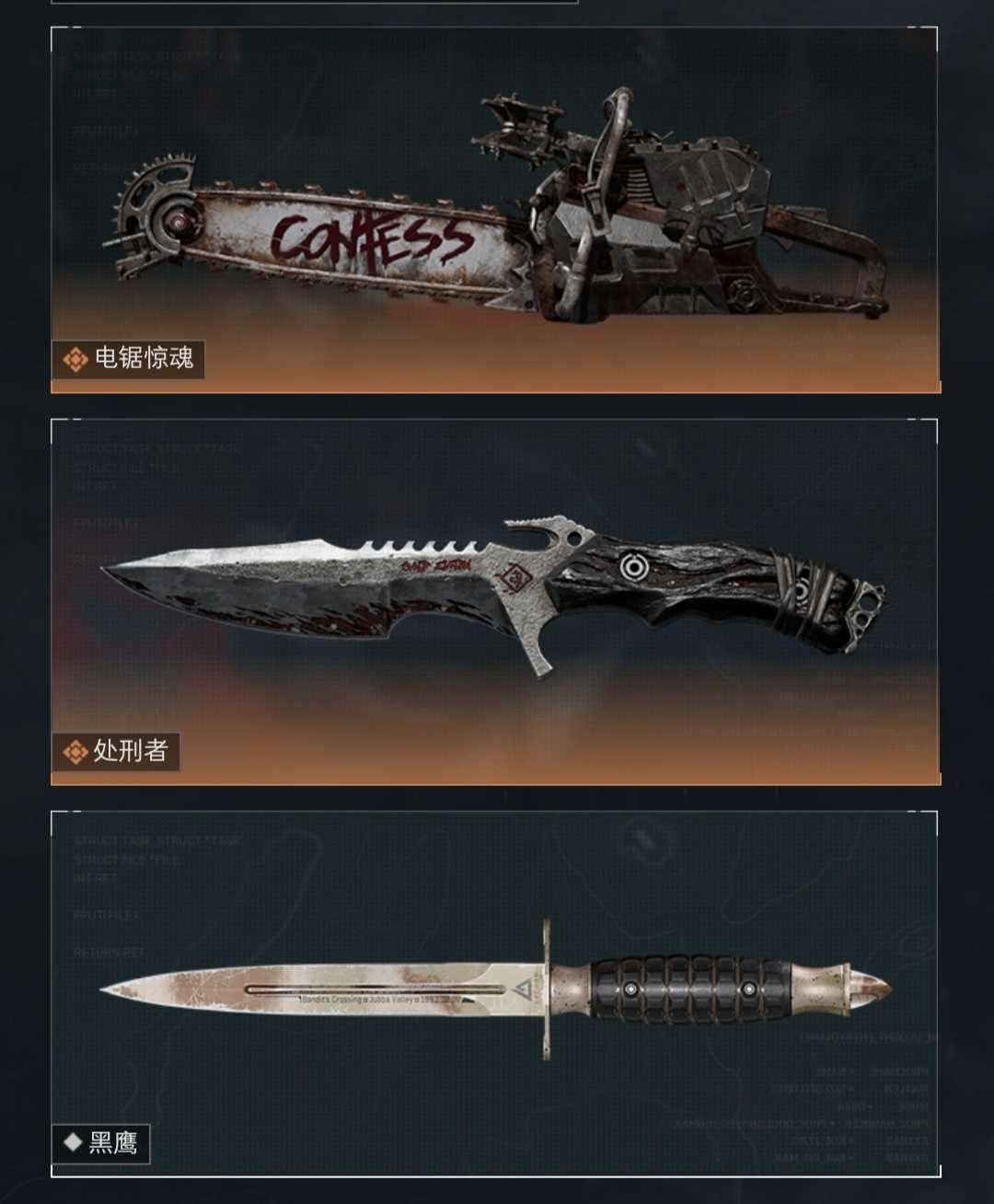994x1204 pixels.
Task: Click the orange diamond icon beside 电锯惊魂
Action: coord(75,359)
